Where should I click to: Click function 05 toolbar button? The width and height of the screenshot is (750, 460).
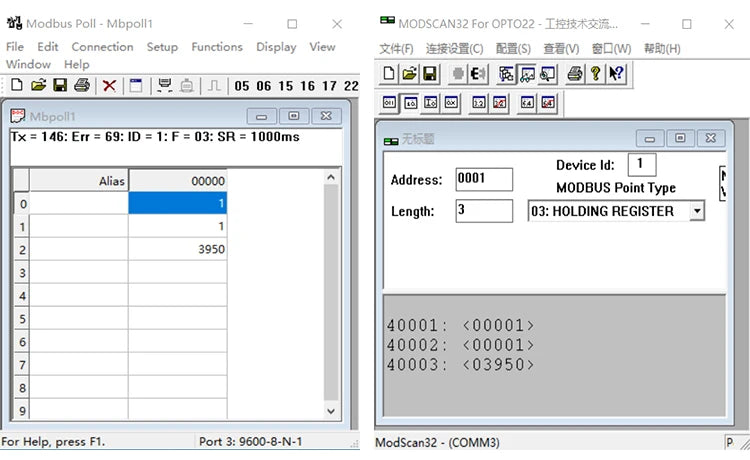coord(242,86)
